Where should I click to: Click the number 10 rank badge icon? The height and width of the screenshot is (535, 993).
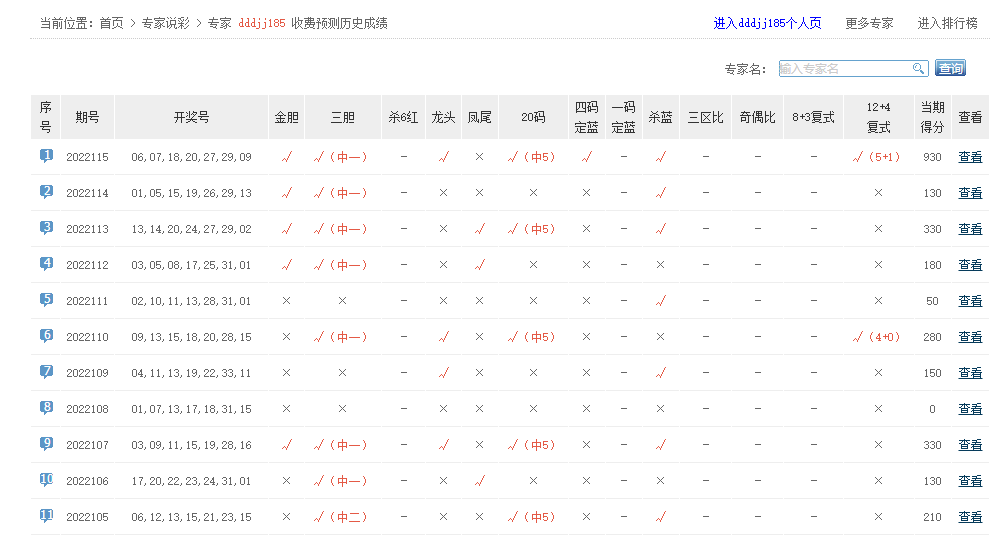point(46,480)
